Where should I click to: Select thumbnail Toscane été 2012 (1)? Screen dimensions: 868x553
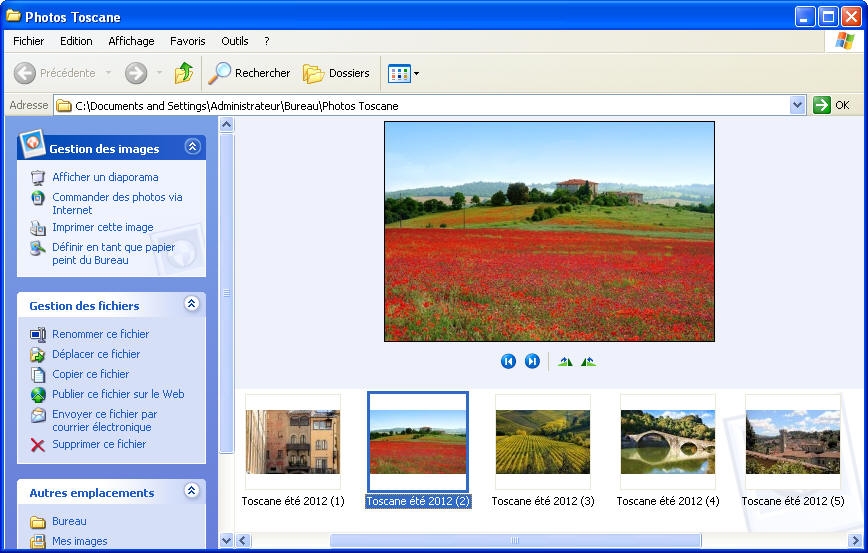point(293,441)
